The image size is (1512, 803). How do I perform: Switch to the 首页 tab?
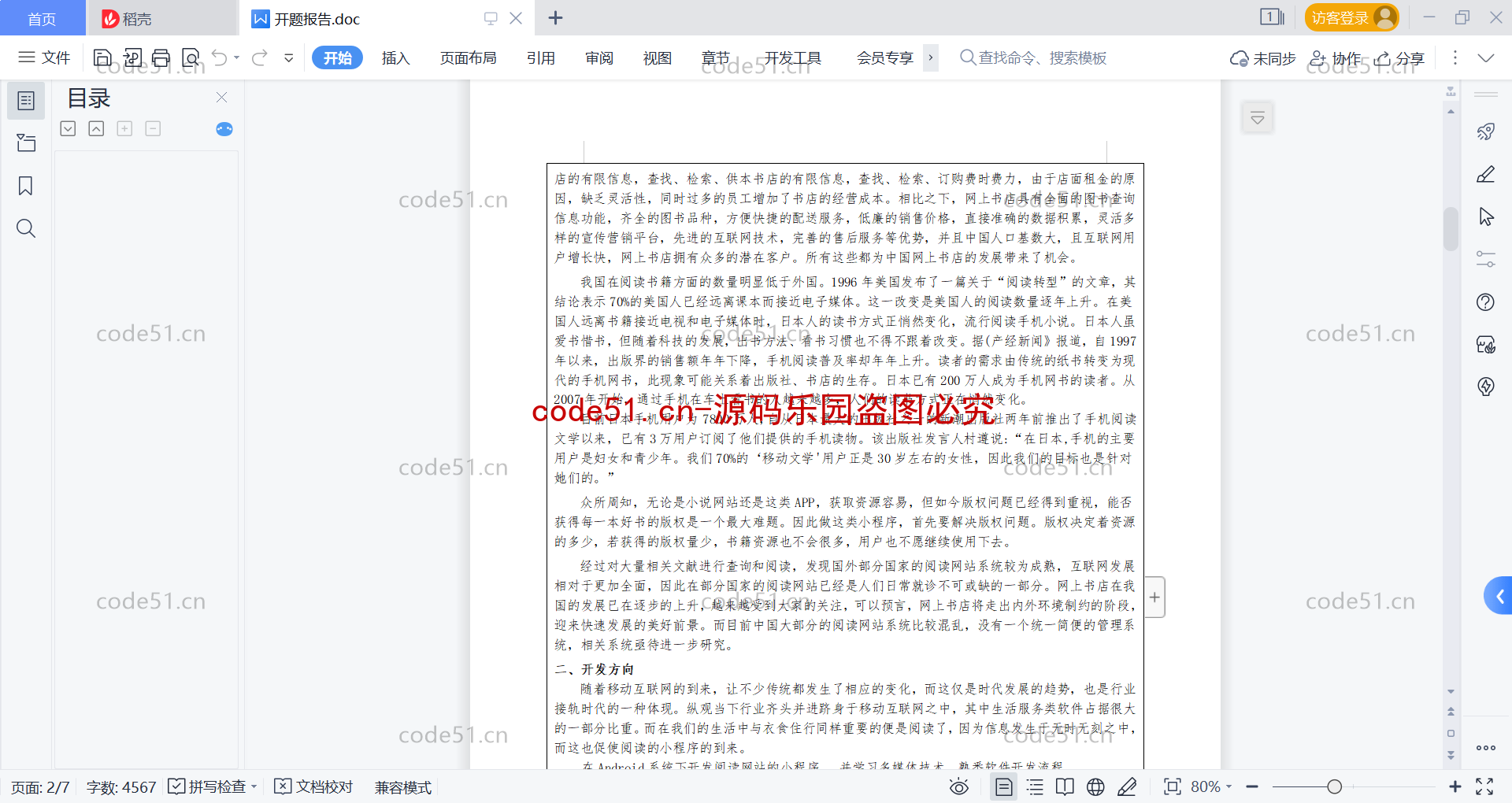point(42,18)
